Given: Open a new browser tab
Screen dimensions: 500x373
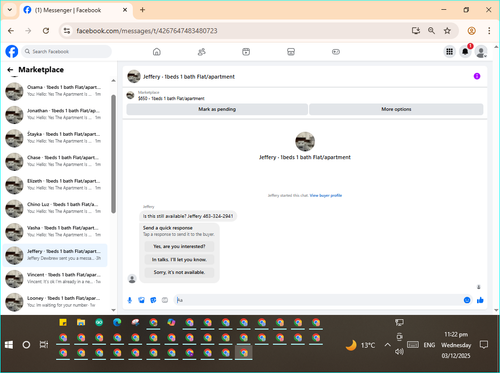Looking at the screenshot, I should 142,10.
